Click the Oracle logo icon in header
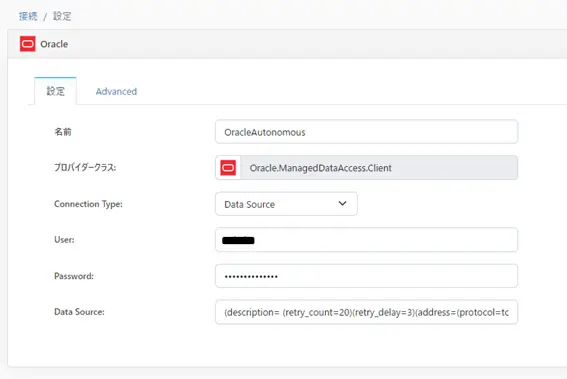 [27, 44]
